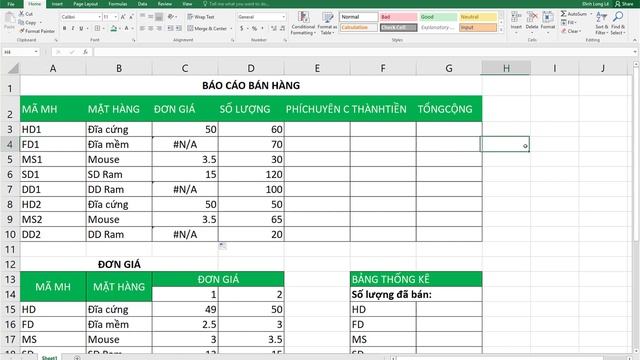Select the Sheet1 tab
The width and height of the screenshot is (640, 360).
coord(49,358)
